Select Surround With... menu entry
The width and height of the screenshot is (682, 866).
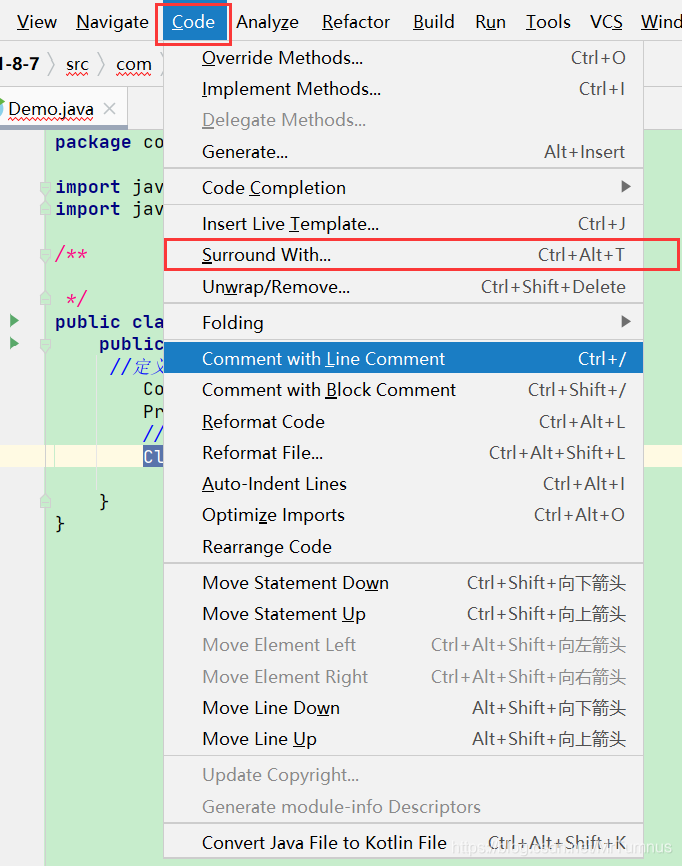(x=403, y=255)
